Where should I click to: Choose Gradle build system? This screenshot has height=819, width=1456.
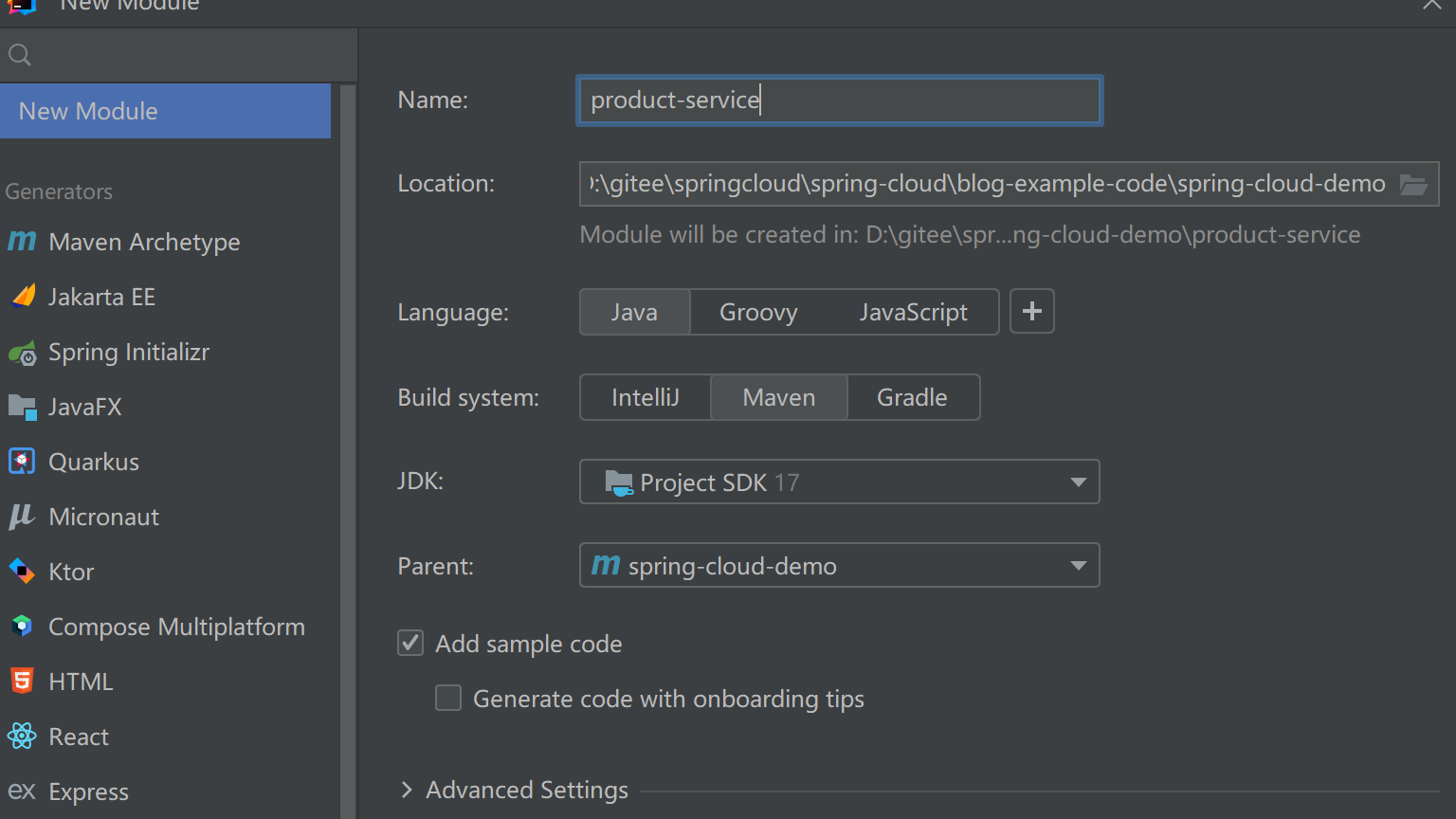[912, 397]
